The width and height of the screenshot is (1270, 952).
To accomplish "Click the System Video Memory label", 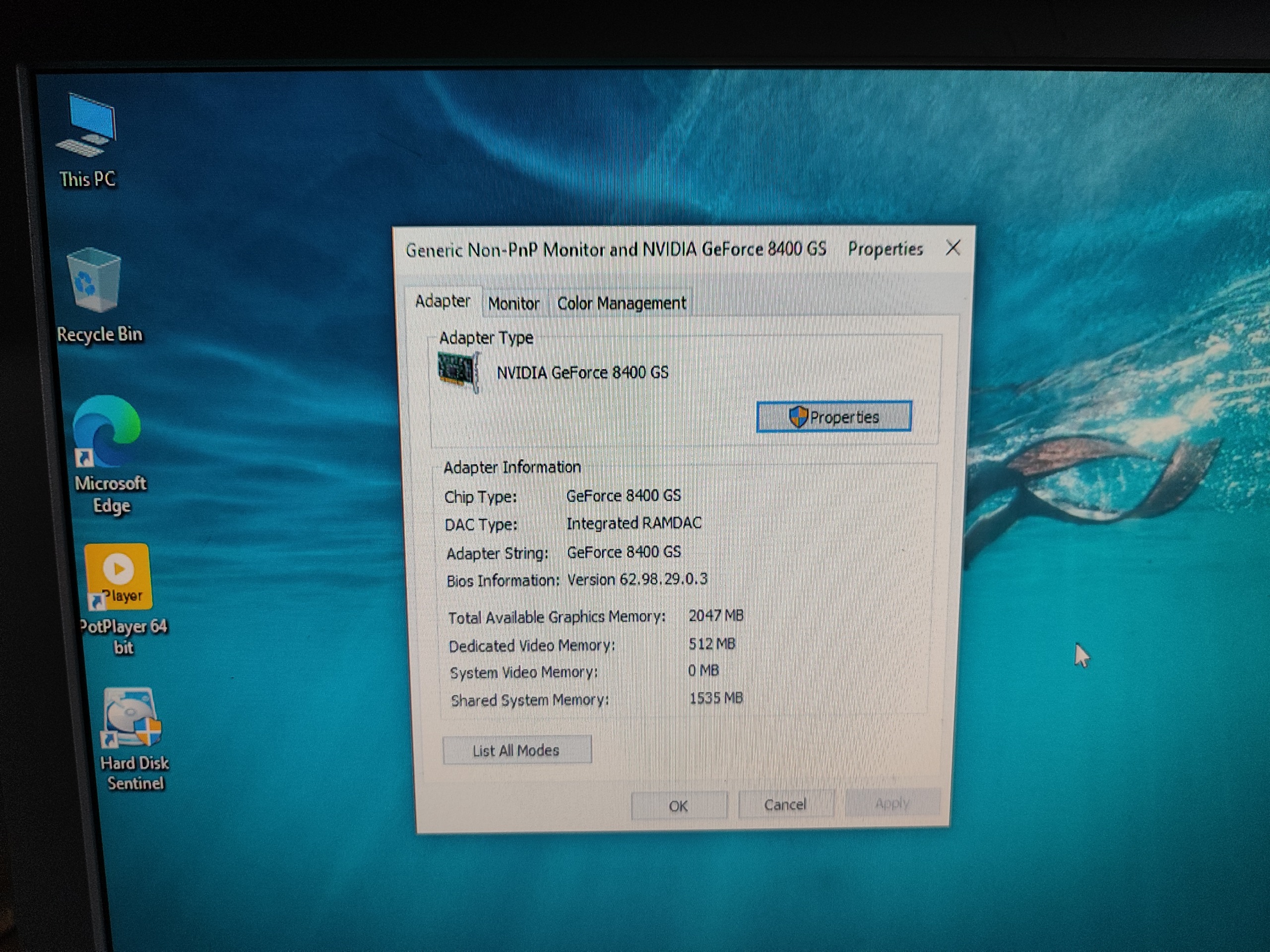I will (524, 672).
